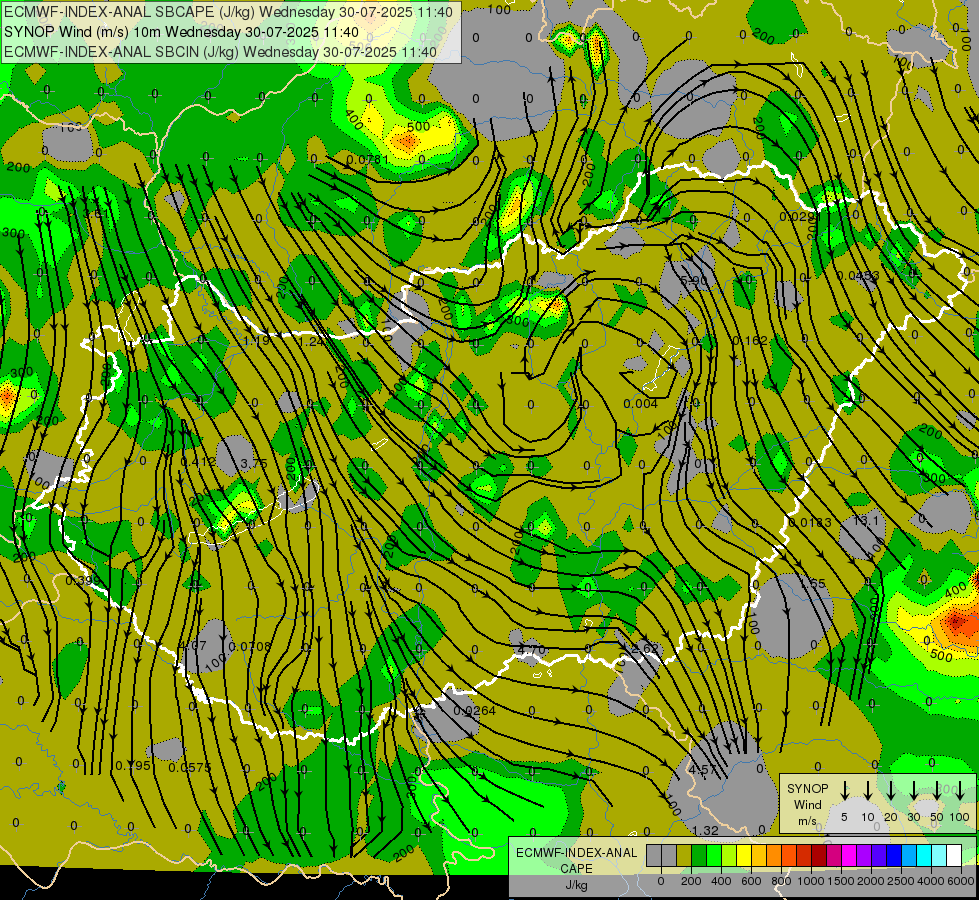Click the 0.0453 value on the map

[x=858, y=275]
